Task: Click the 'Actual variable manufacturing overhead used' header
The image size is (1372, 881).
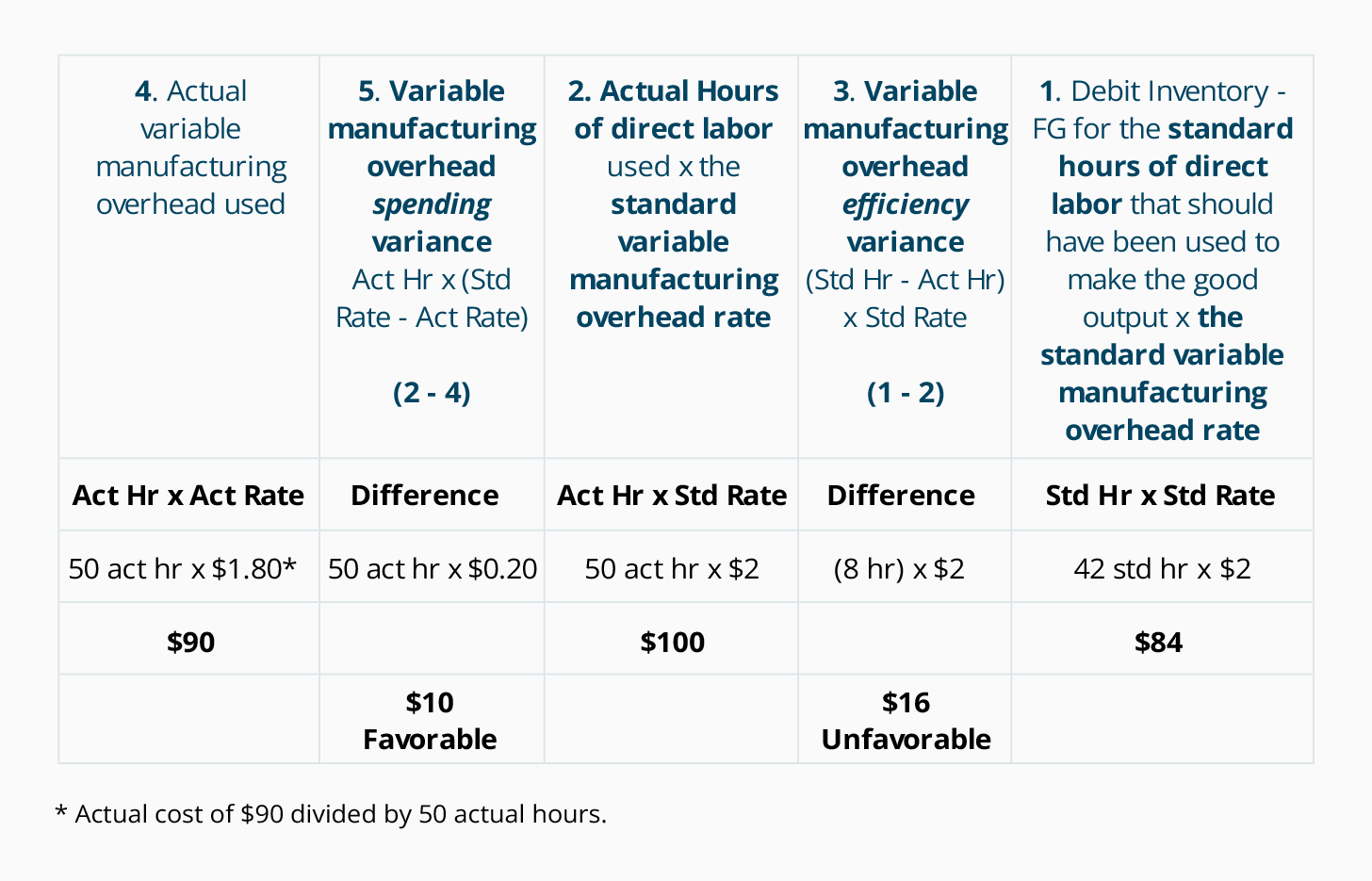Action: [x=190, y=148]
